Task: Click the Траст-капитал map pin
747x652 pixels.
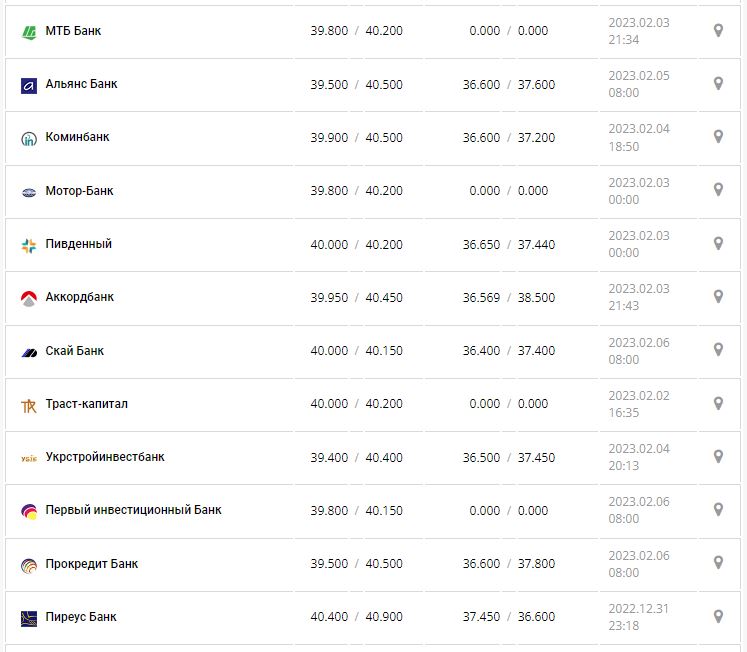Action: [718, 403]
